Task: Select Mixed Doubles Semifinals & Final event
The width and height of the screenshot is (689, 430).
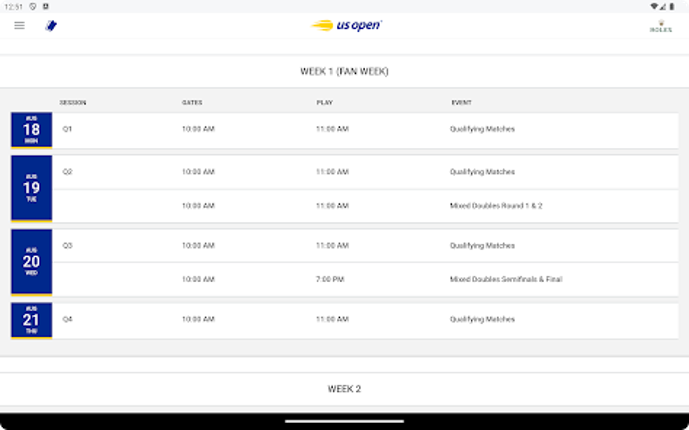Action: (x=505, y=280)
